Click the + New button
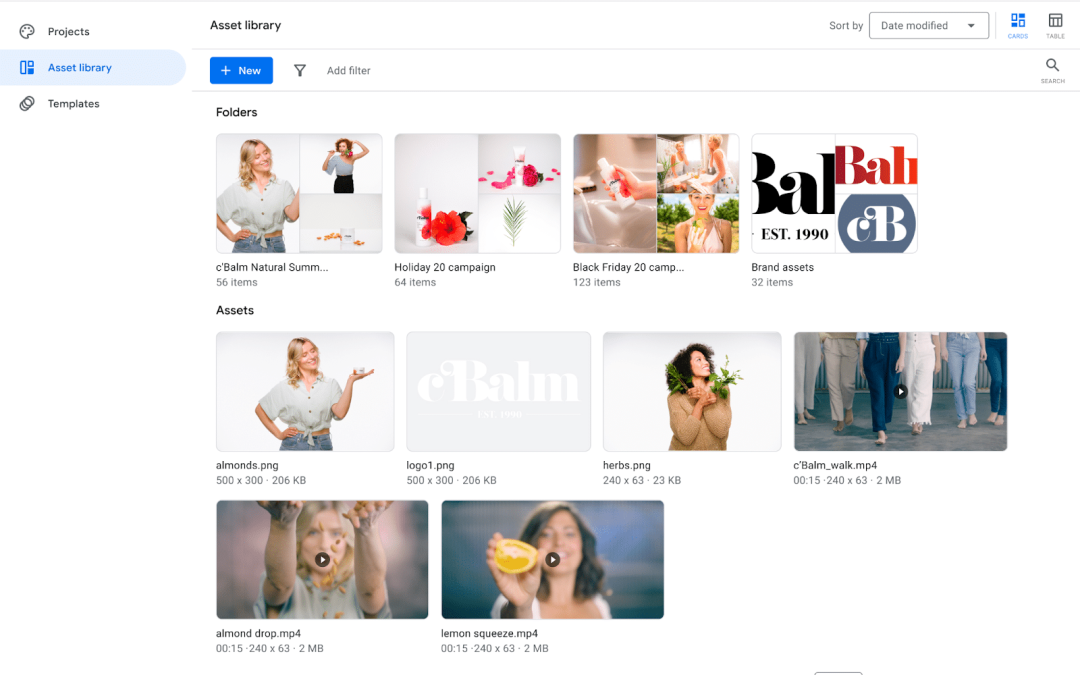The image size is (1080, 675). (x=240, y=70)
